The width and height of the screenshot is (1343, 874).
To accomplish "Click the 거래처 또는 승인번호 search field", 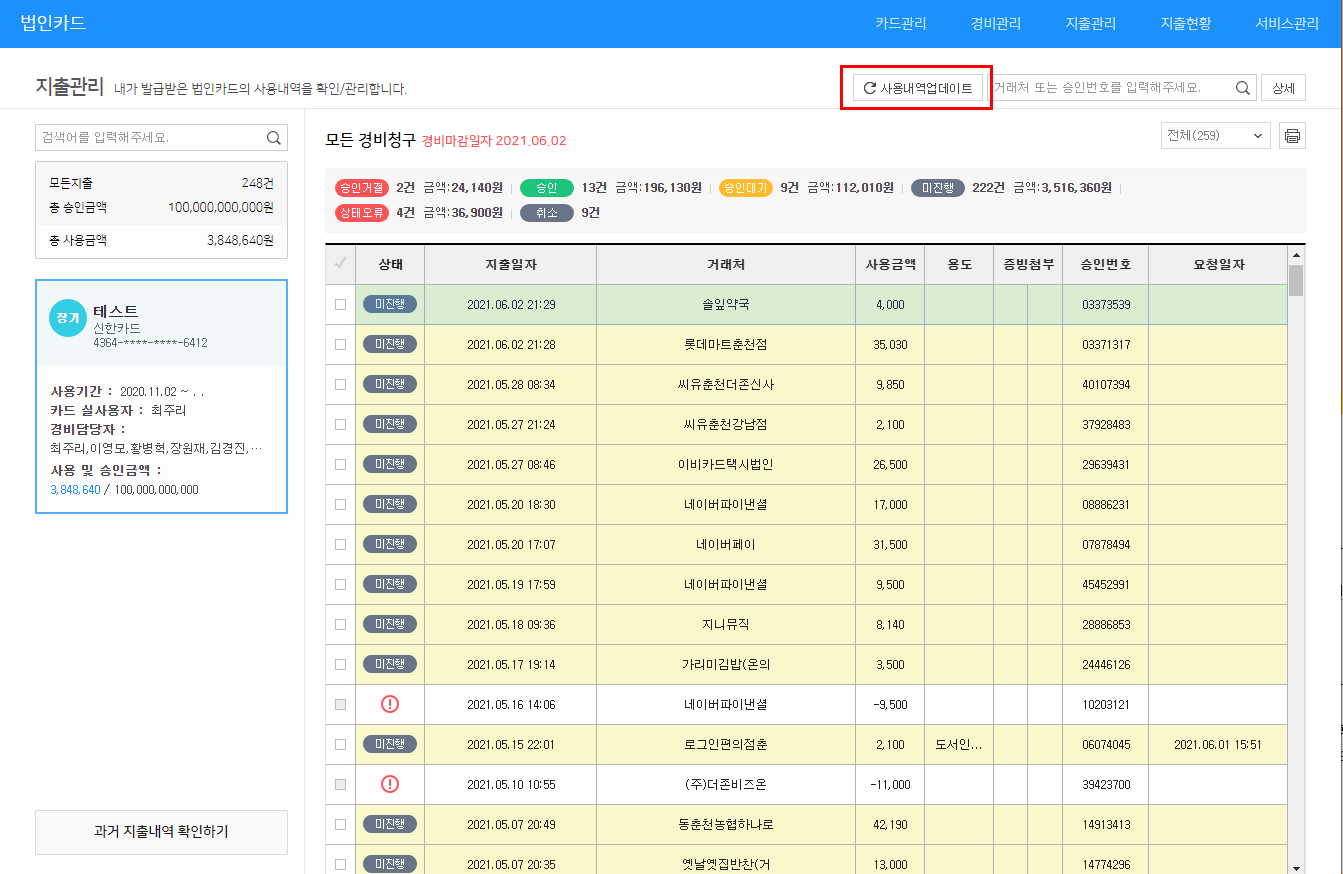I will pyautogui.click(x=1110, y=88).
